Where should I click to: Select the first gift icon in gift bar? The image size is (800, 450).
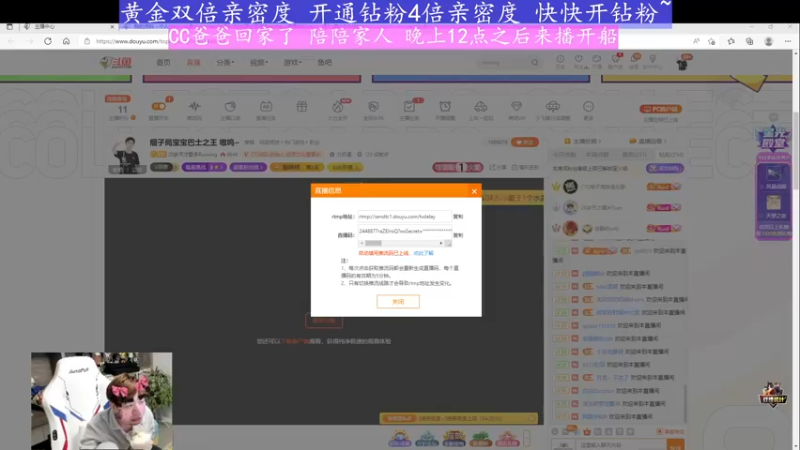coord(400,438)
